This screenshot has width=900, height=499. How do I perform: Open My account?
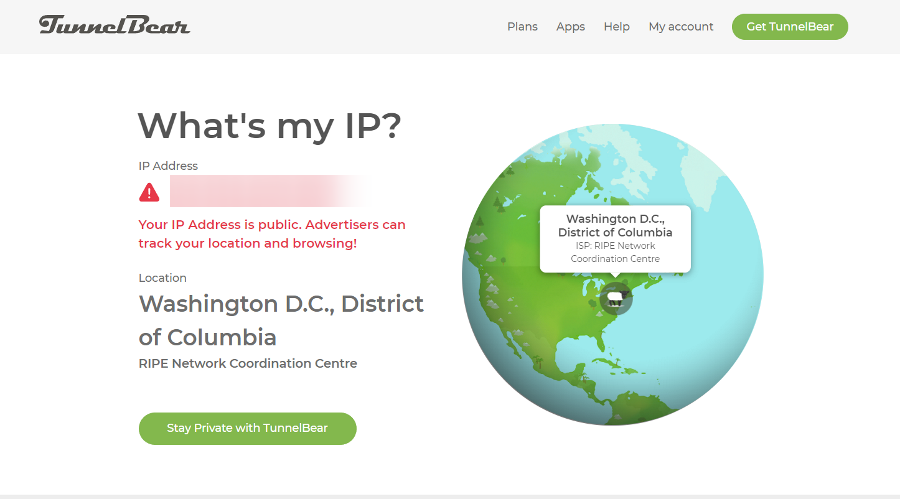coord(681,26)
